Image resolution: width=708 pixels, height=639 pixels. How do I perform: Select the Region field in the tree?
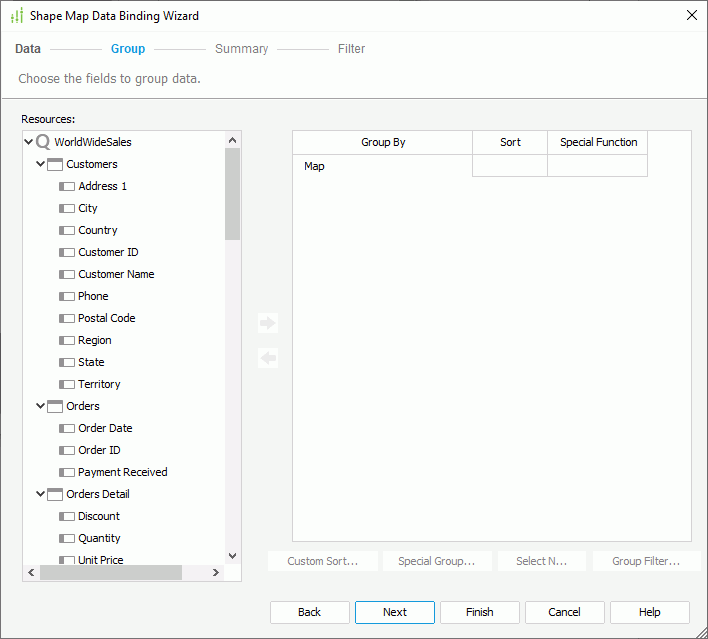(x=95, y=340)
